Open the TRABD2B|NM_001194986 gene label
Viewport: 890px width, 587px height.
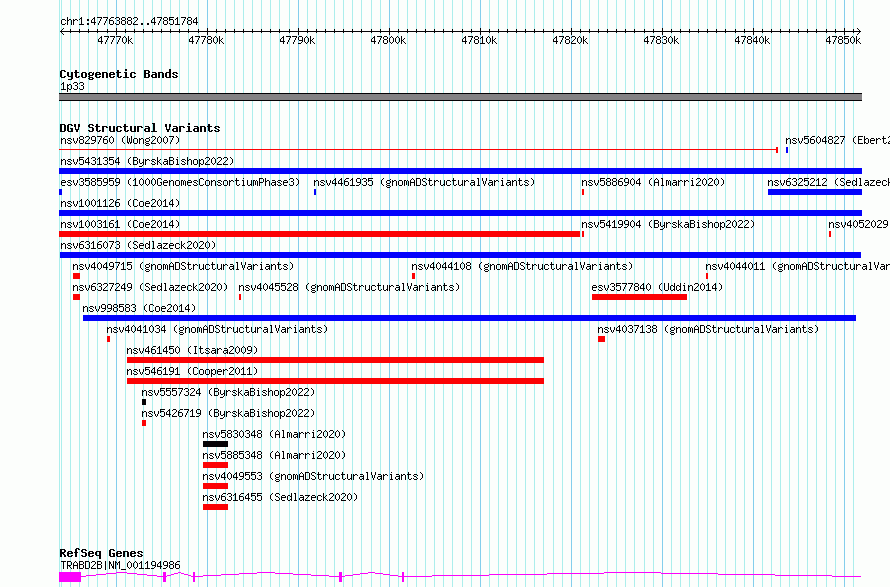(x=120, y=565)
